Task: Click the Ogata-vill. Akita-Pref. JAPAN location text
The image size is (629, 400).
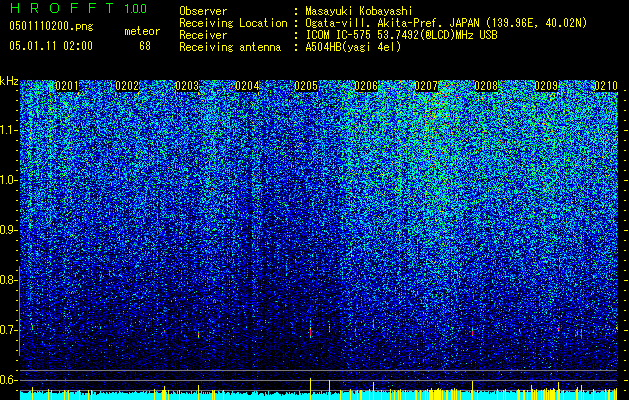Action: click(x=446, y=23)
